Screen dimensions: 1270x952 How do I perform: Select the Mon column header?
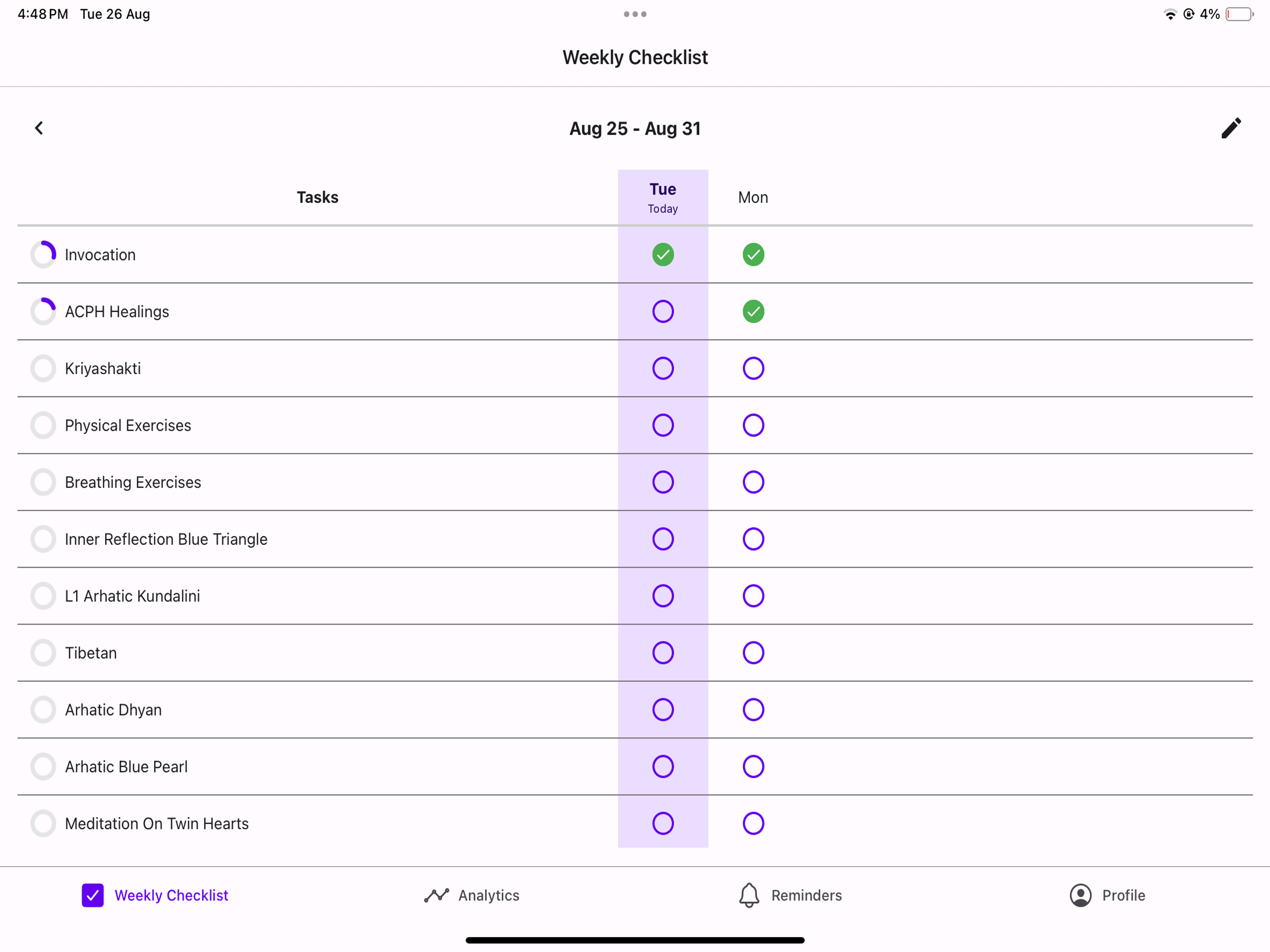753,197
